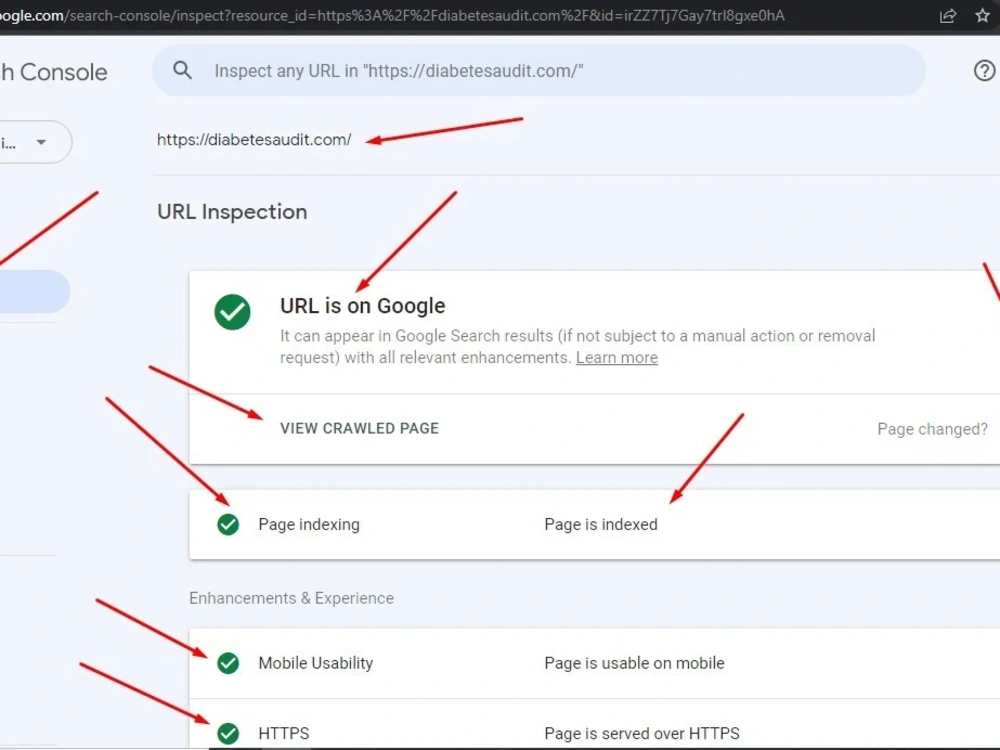The width and height of the screenshot is (1000, 750).
Task: Expand the Page indexing row
Action: click(594, 524)
